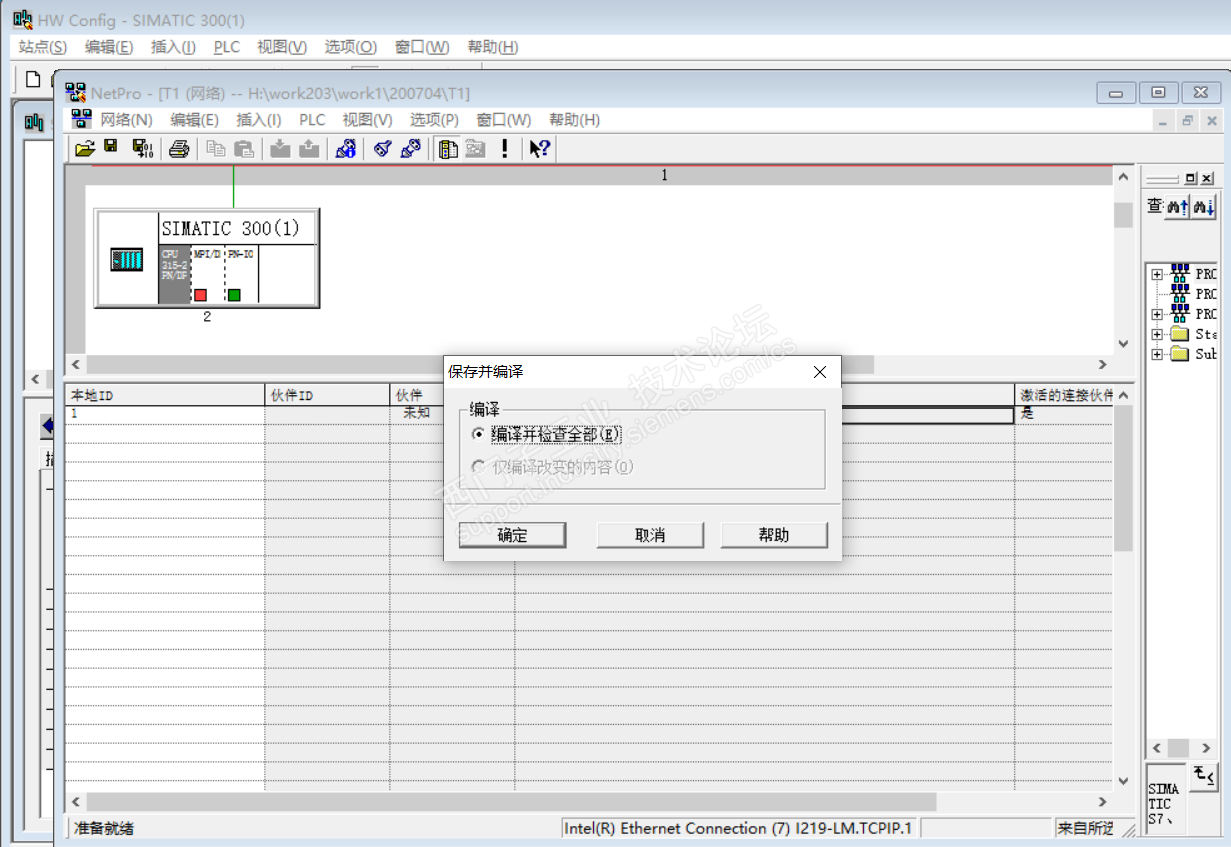Click the 未知 cell in the partner column
The height and width of the screenshot is (847, 1231).
click(416, 412)
